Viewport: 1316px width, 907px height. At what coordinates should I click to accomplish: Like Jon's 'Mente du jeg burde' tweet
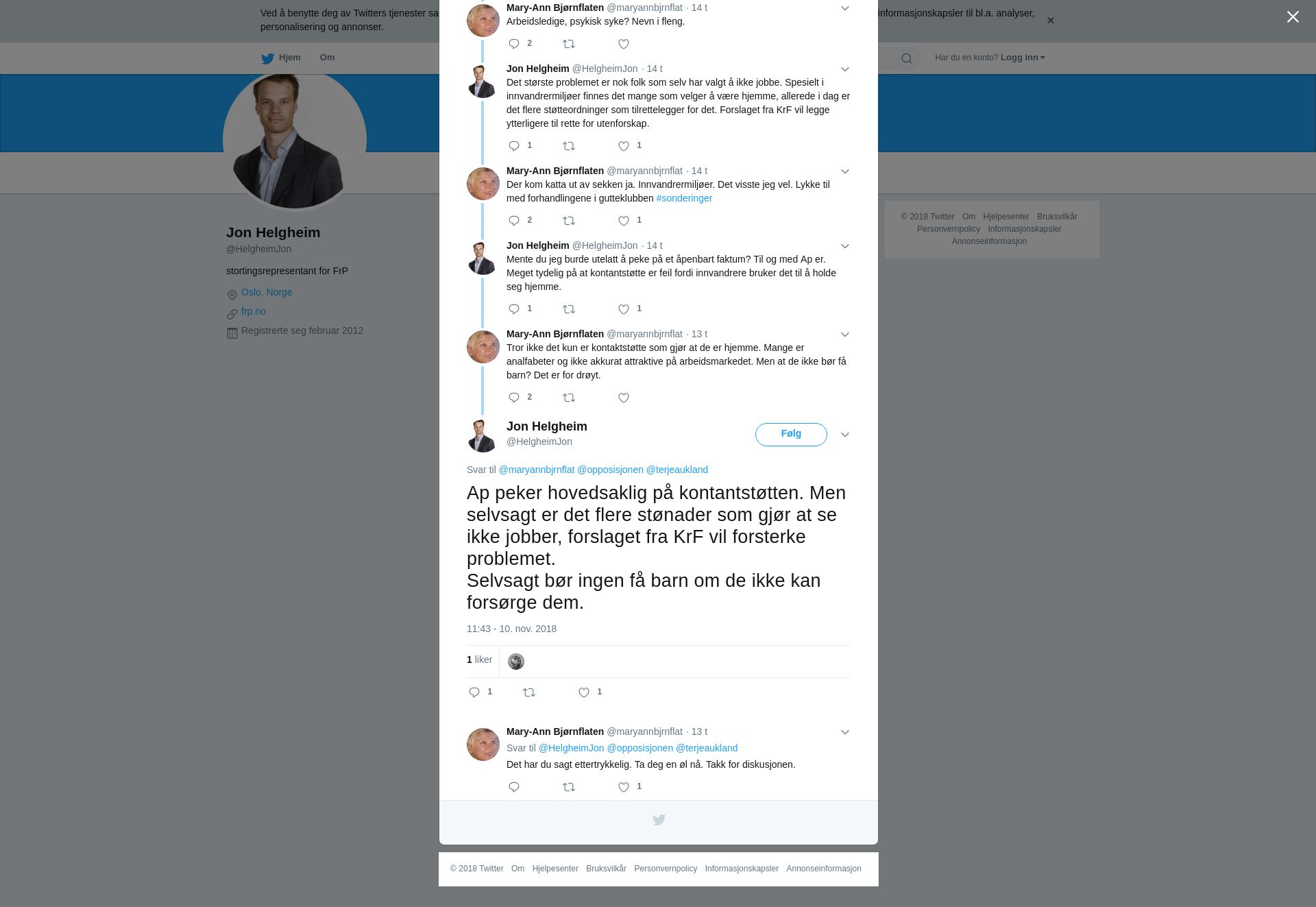pos(624,309)
